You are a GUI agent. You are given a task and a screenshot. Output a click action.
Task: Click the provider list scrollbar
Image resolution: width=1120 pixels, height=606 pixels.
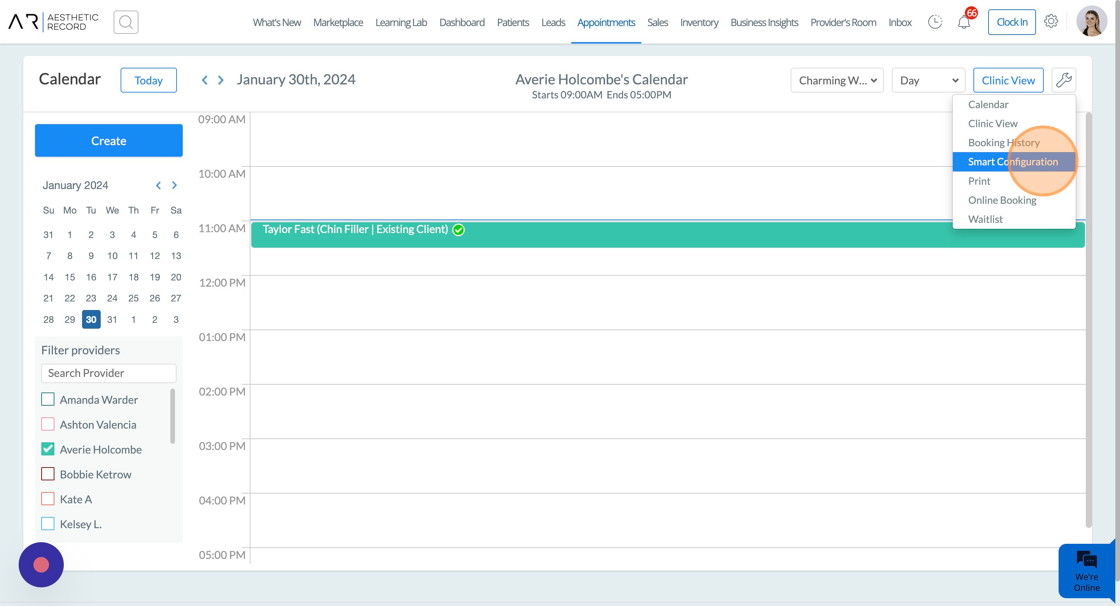point(172,416)
